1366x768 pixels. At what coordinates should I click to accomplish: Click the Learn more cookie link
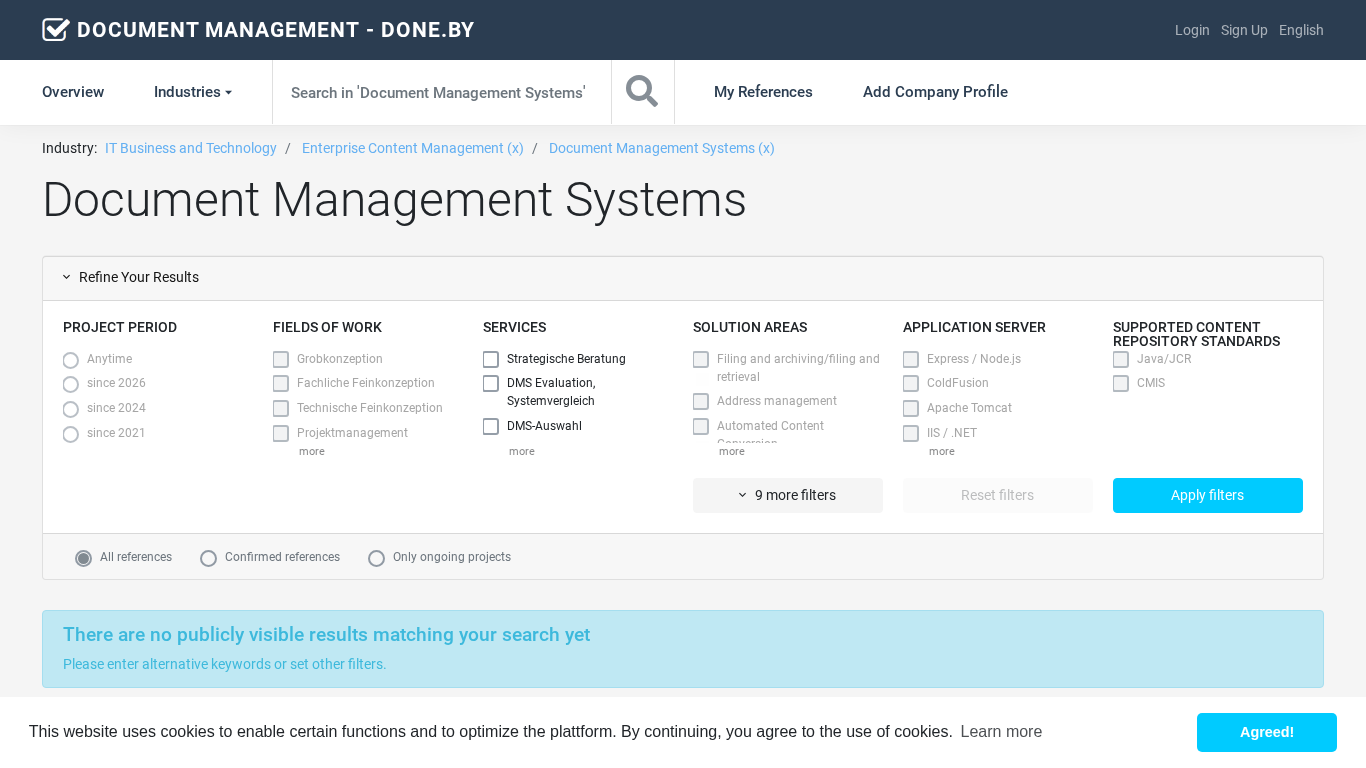[x=1001, y=732]
